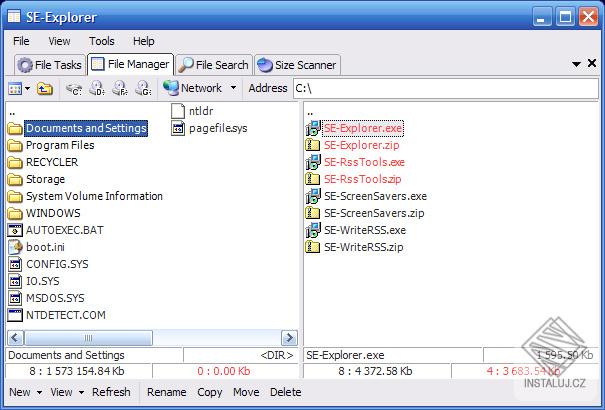Switch to the File Search tab

[x=214, y=65]
